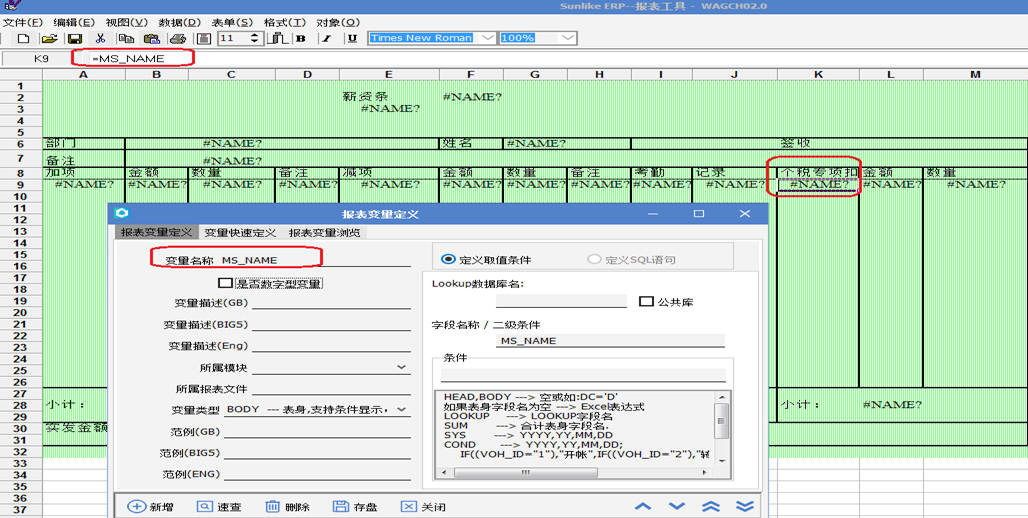Click the 存盘 button

click(354, 507)
